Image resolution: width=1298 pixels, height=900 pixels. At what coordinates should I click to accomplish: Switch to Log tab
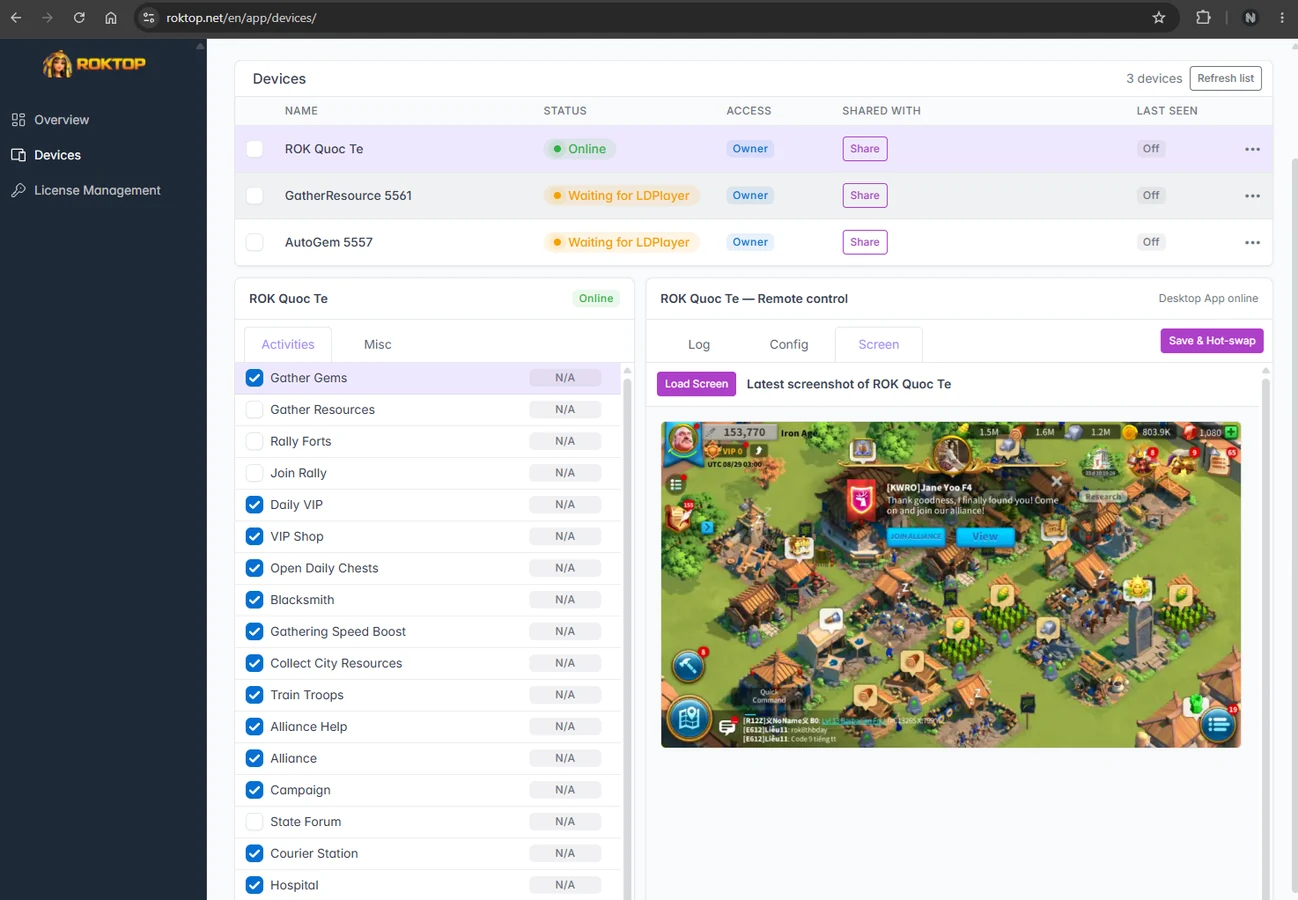[x=699, y=344]
